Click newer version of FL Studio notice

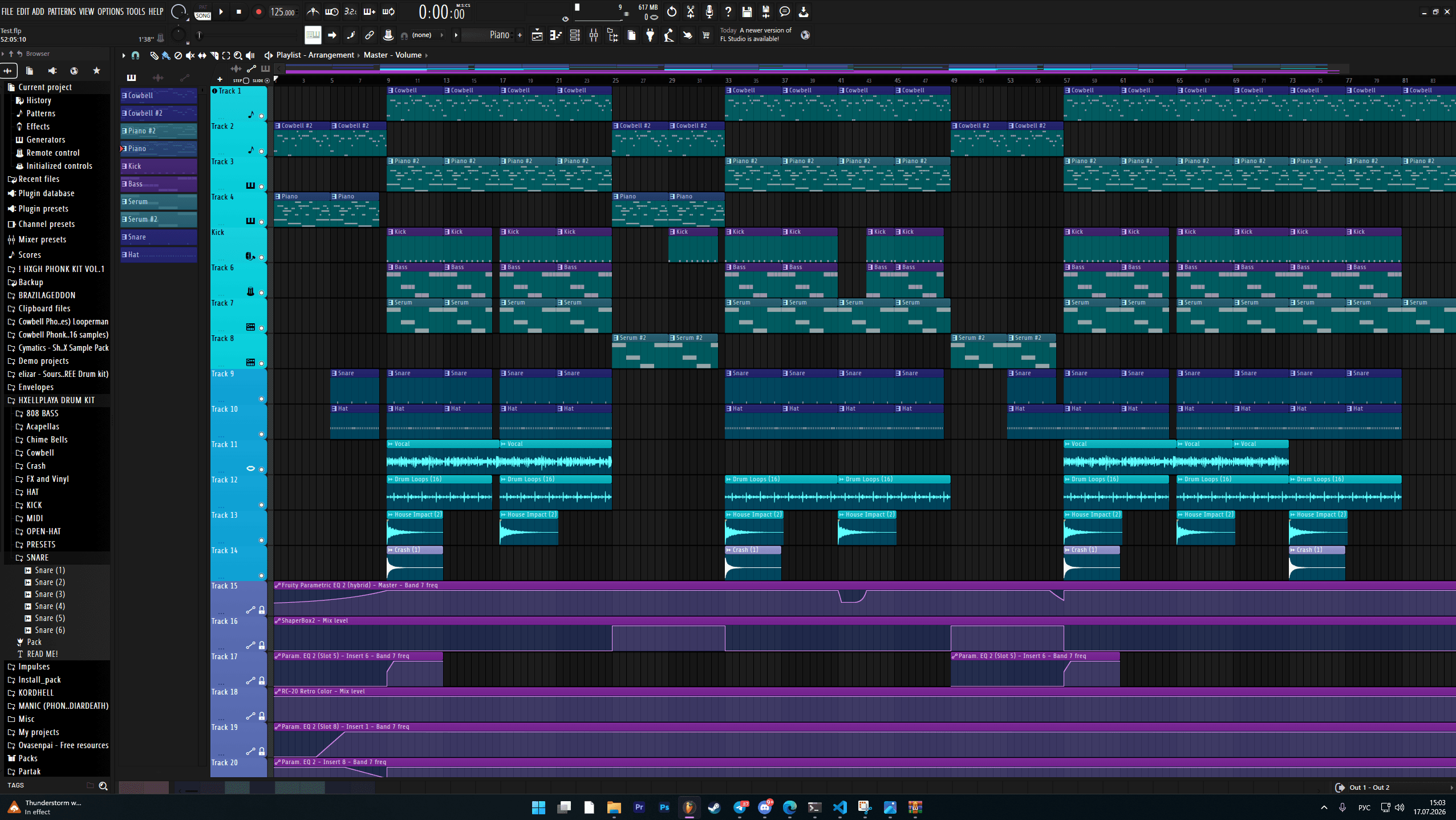756,35
